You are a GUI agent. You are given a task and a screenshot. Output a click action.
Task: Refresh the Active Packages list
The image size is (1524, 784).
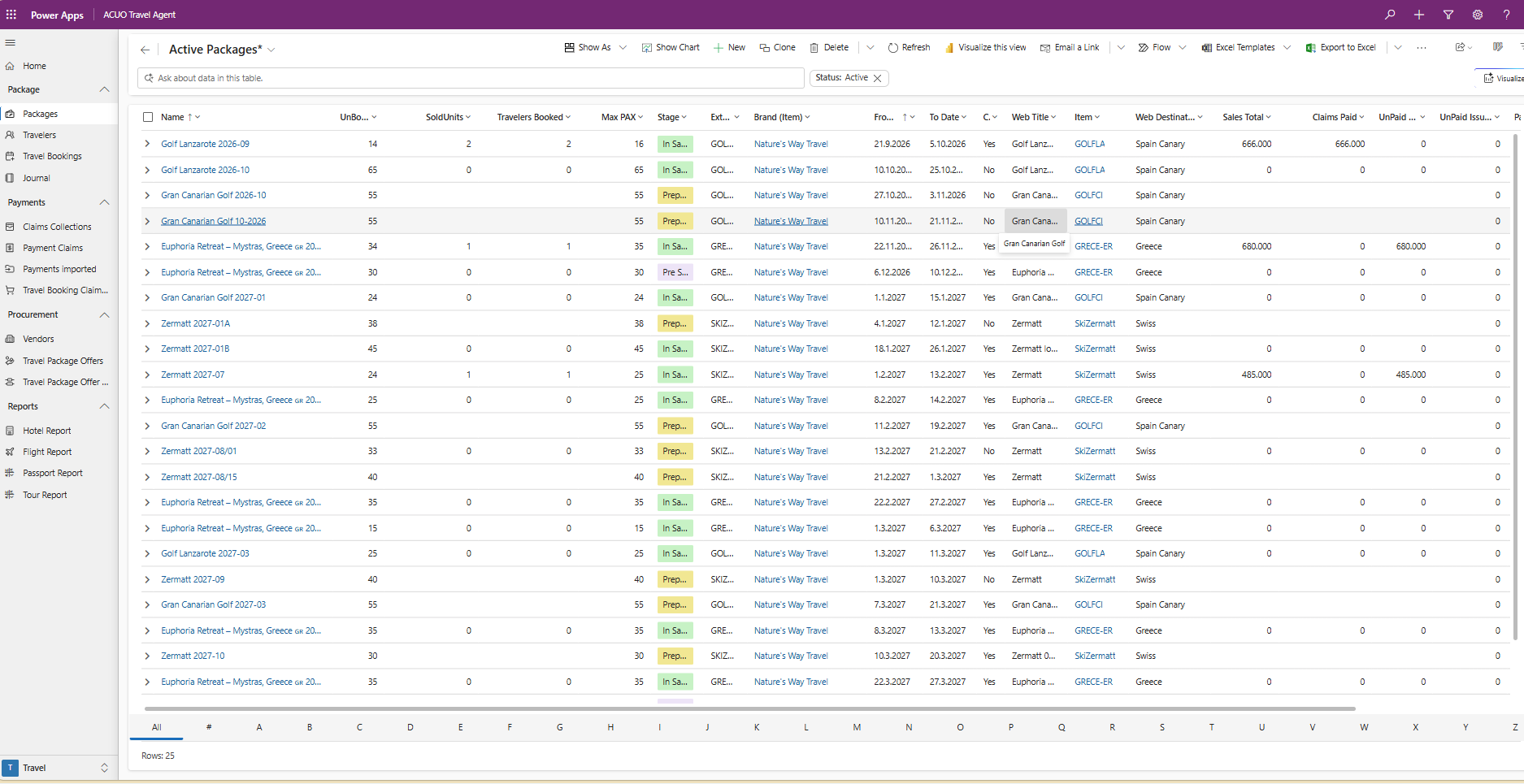[909, 48]
